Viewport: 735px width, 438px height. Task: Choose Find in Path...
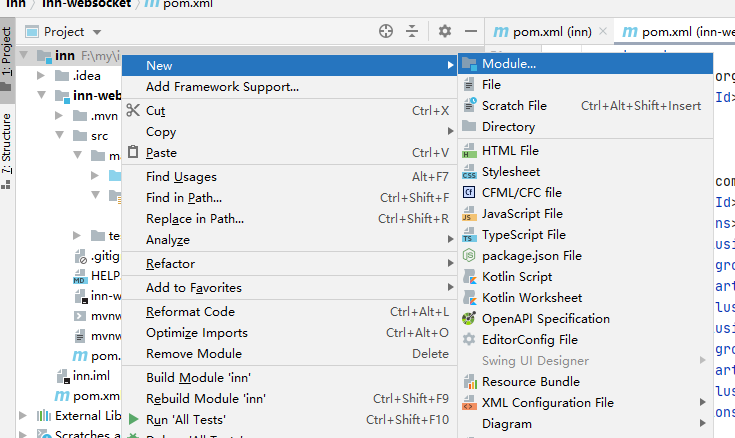click(x=289, y=198)
